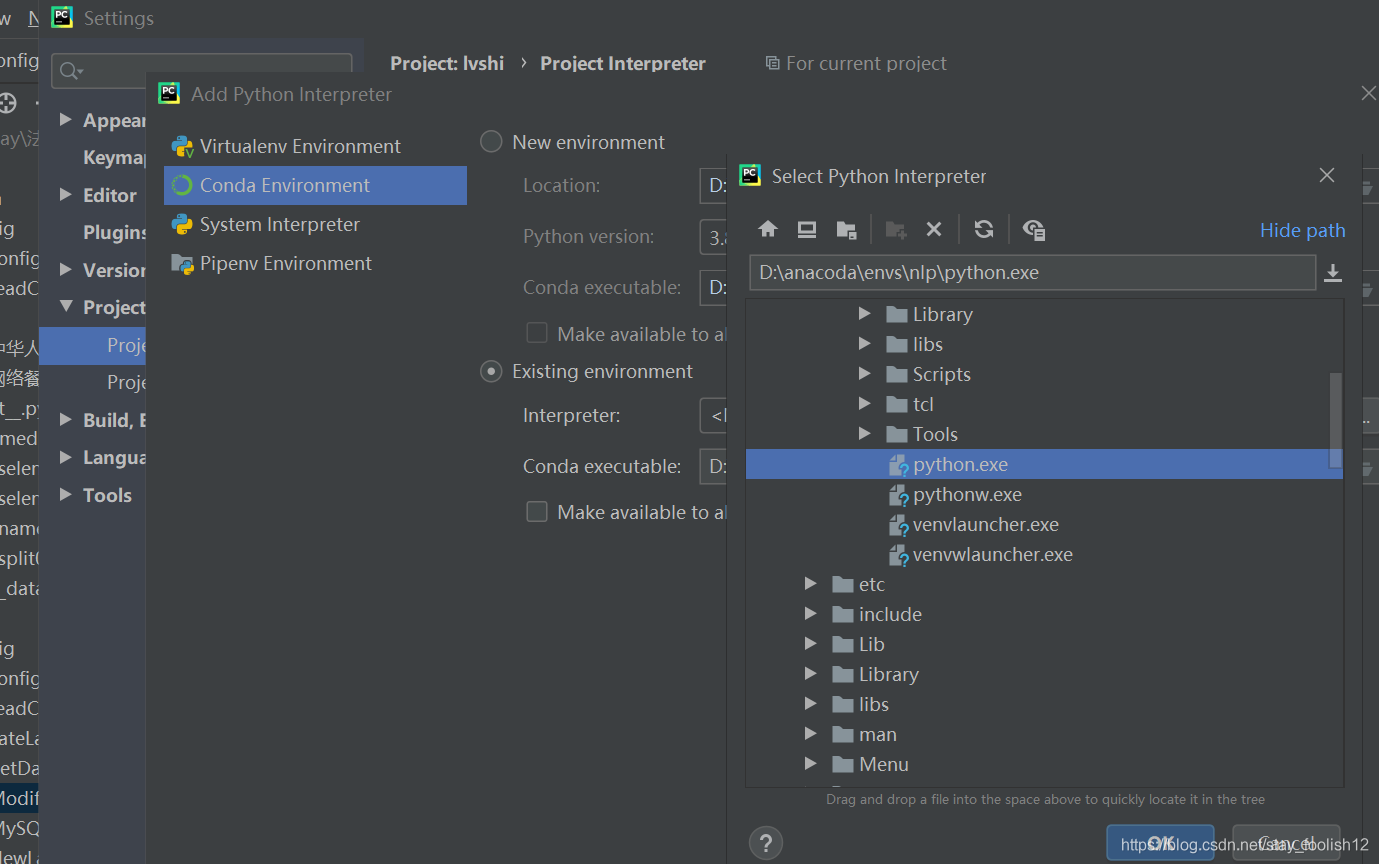Viewport: 1379px width, 864px height.
Task: Refresh the file tree
Action: pos(984,229)
